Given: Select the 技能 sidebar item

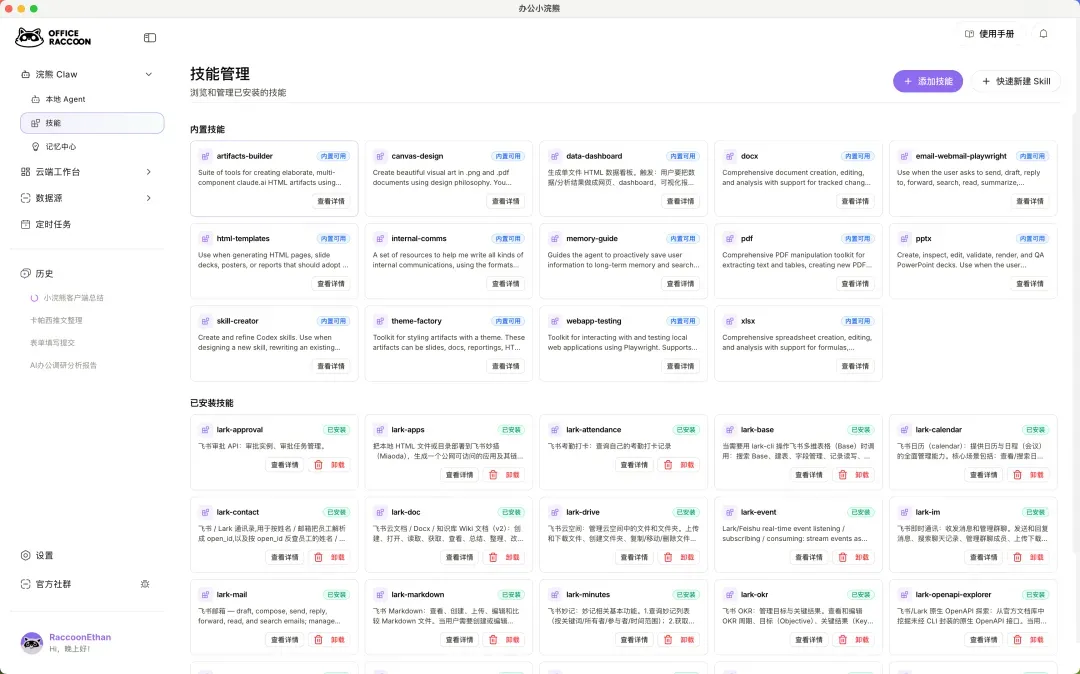Looking at the screenshot, I should 92,123.
